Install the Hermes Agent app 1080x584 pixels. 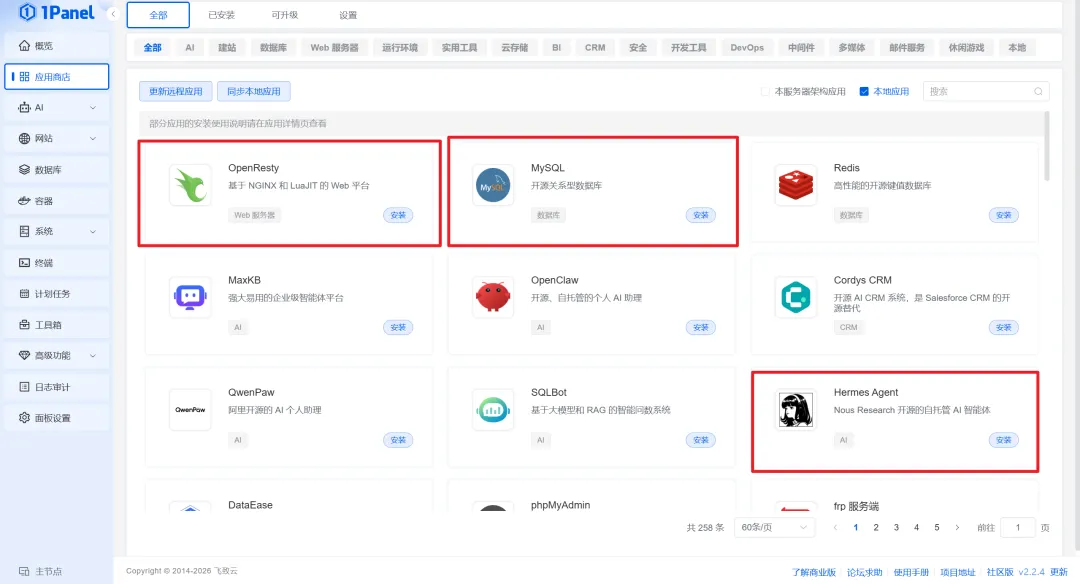pyautogui.click(x=1004, y=440)
